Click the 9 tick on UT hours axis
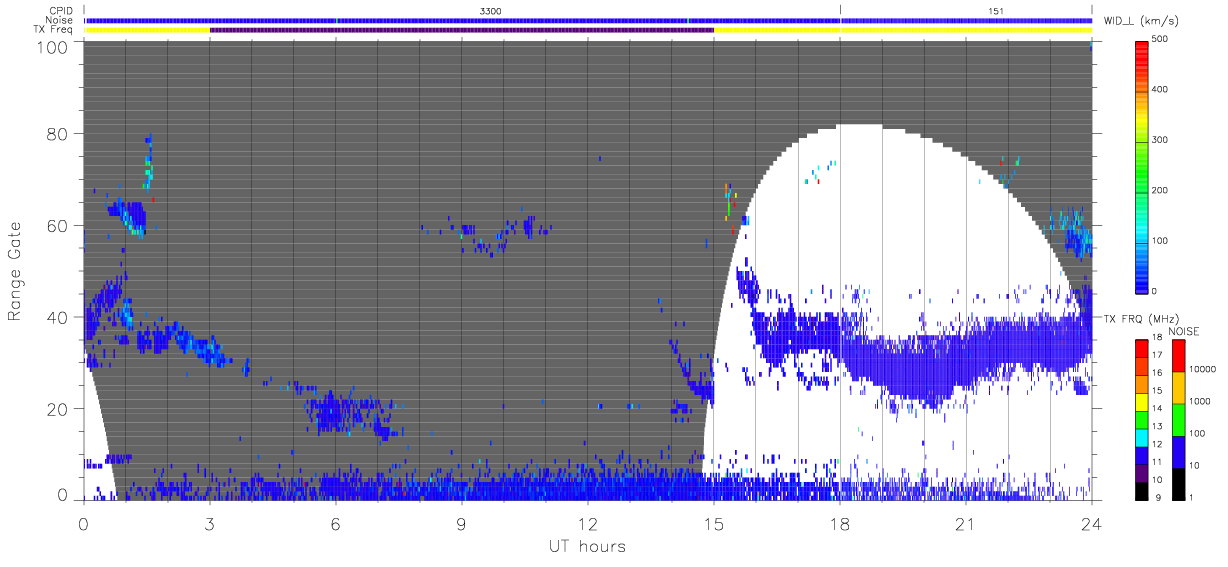 pyautogui.click(x=462, y=523)
